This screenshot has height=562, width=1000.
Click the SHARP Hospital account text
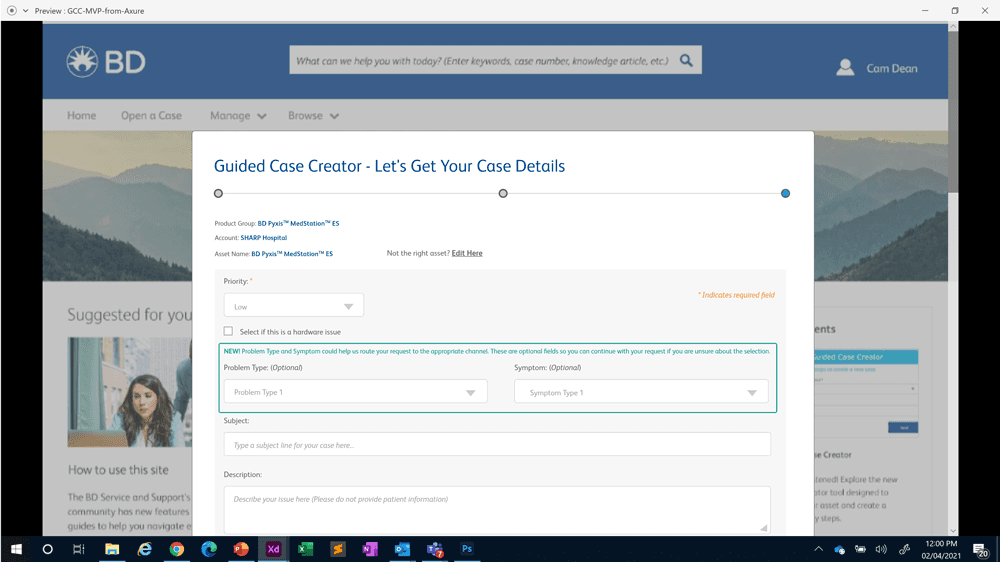coord(263,238)
